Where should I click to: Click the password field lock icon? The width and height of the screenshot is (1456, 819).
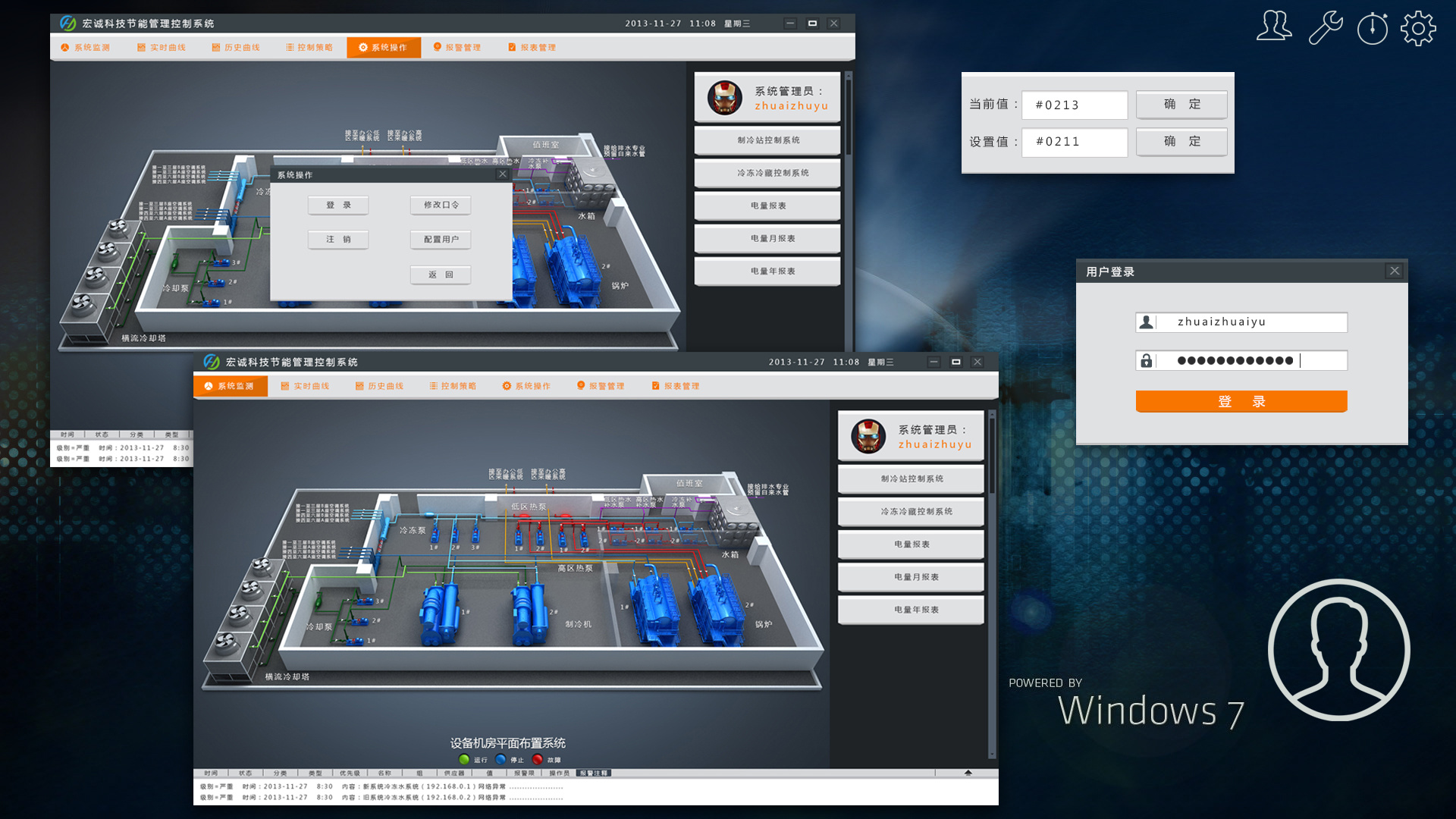[1147, 361]
